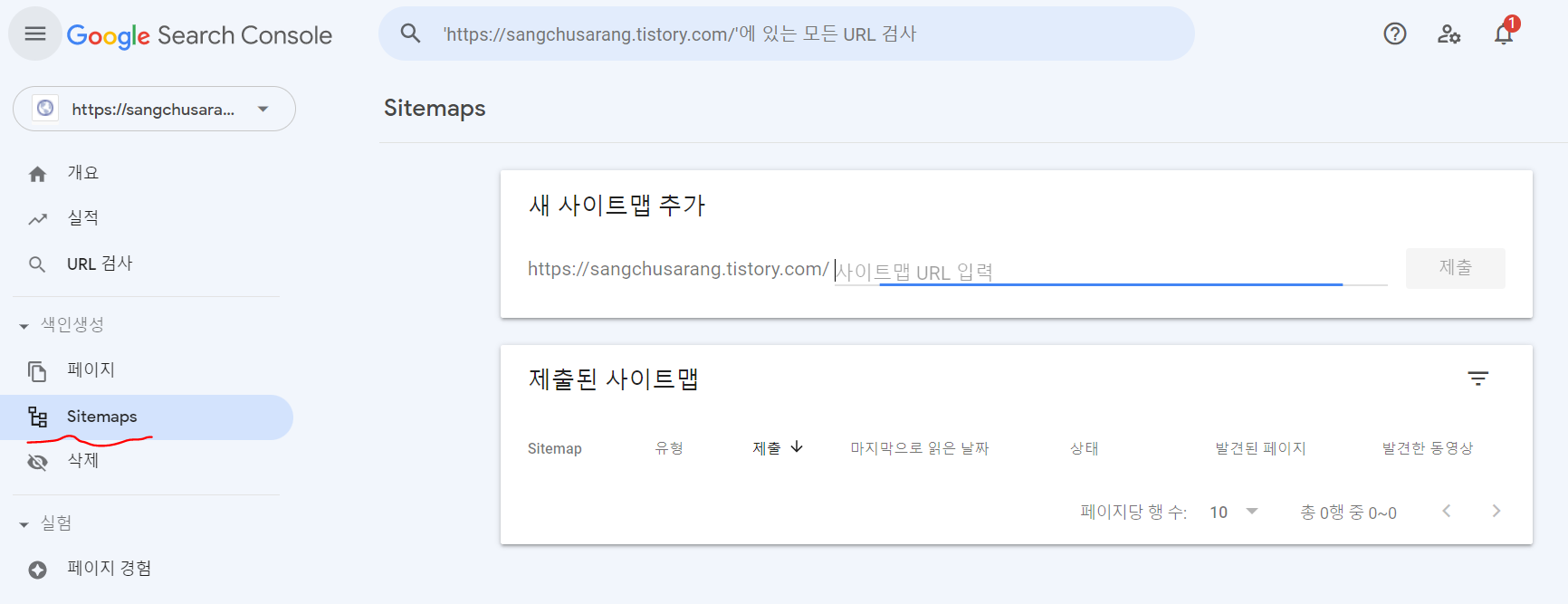Click the home icon beside 개요

pyautogui.click(x=37, y=174)
